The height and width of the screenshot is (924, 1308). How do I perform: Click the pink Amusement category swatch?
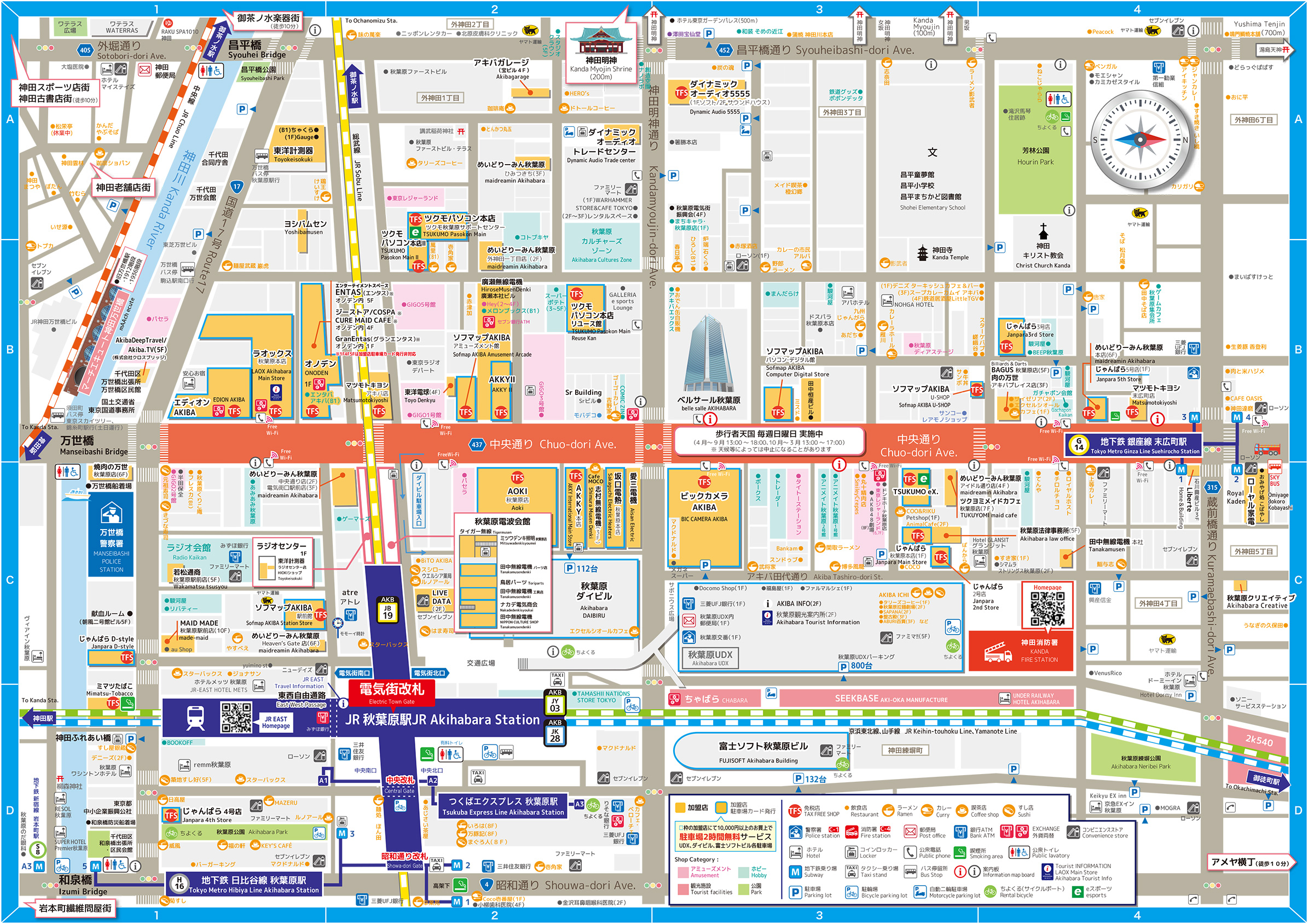[682, 873]
